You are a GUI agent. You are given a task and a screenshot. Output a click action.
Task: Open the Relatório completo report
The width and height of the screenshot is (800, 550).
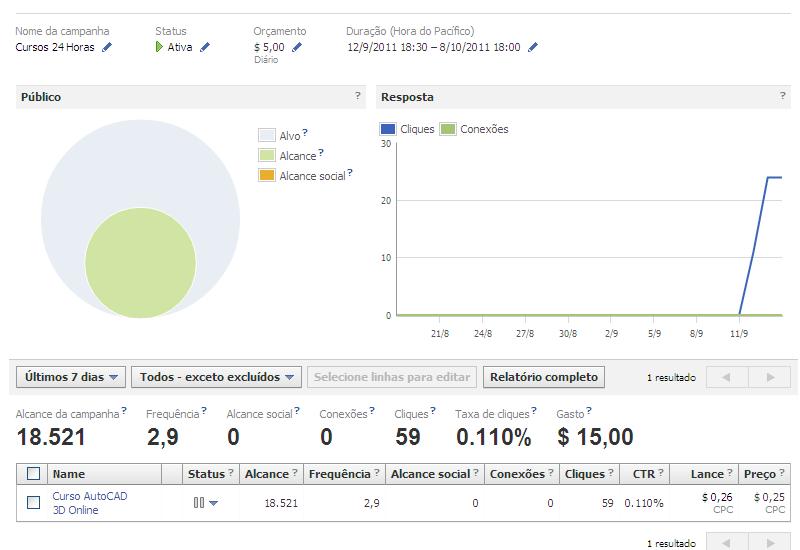tap(544, 377)
